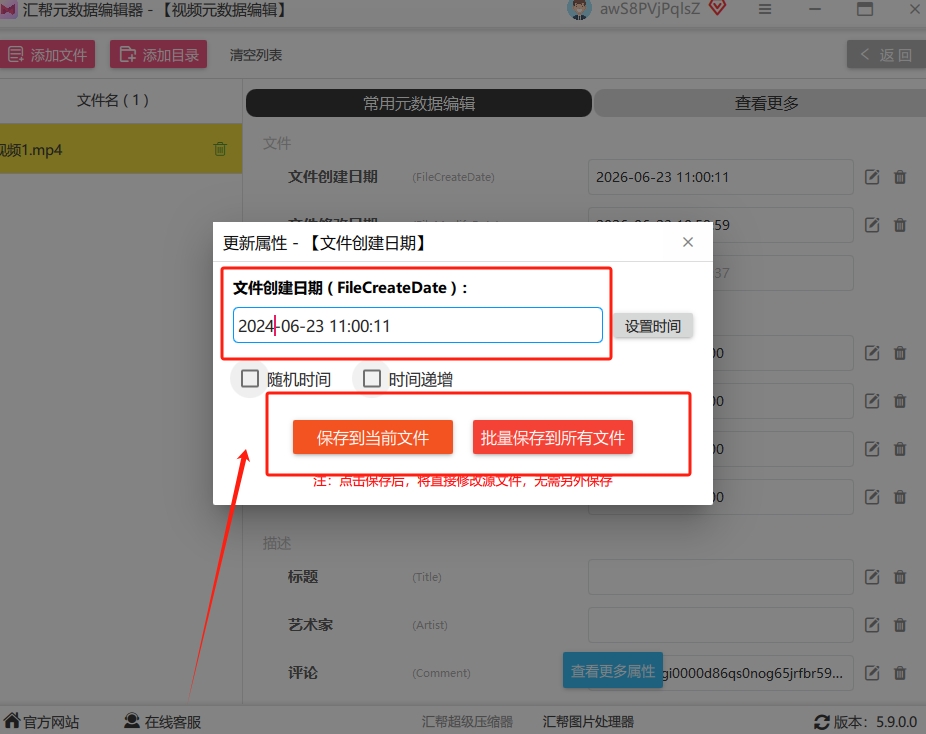Image resolution: width=926 pixels, height=734 pixels.
Task: Open 汇帮图片处理器 link
Action: pos(588,722)
